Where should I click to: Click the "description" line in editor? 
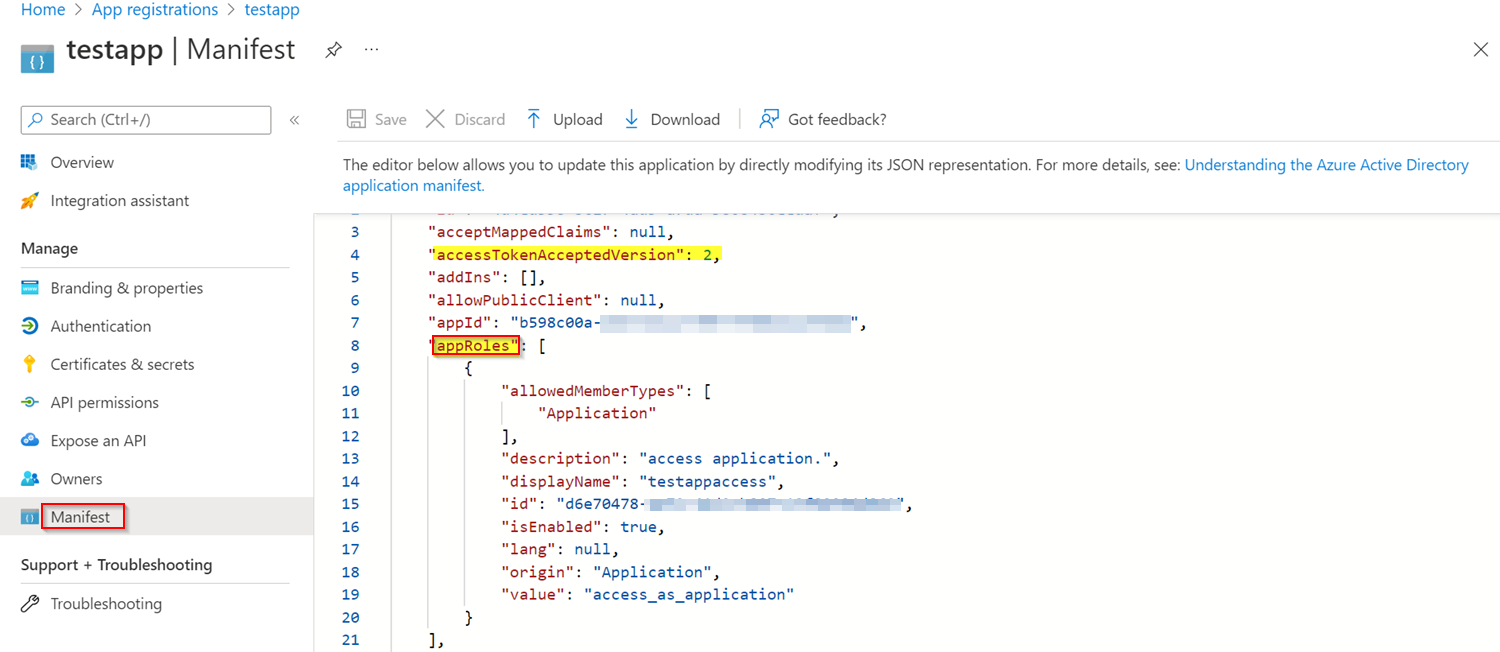coord(670,459)
